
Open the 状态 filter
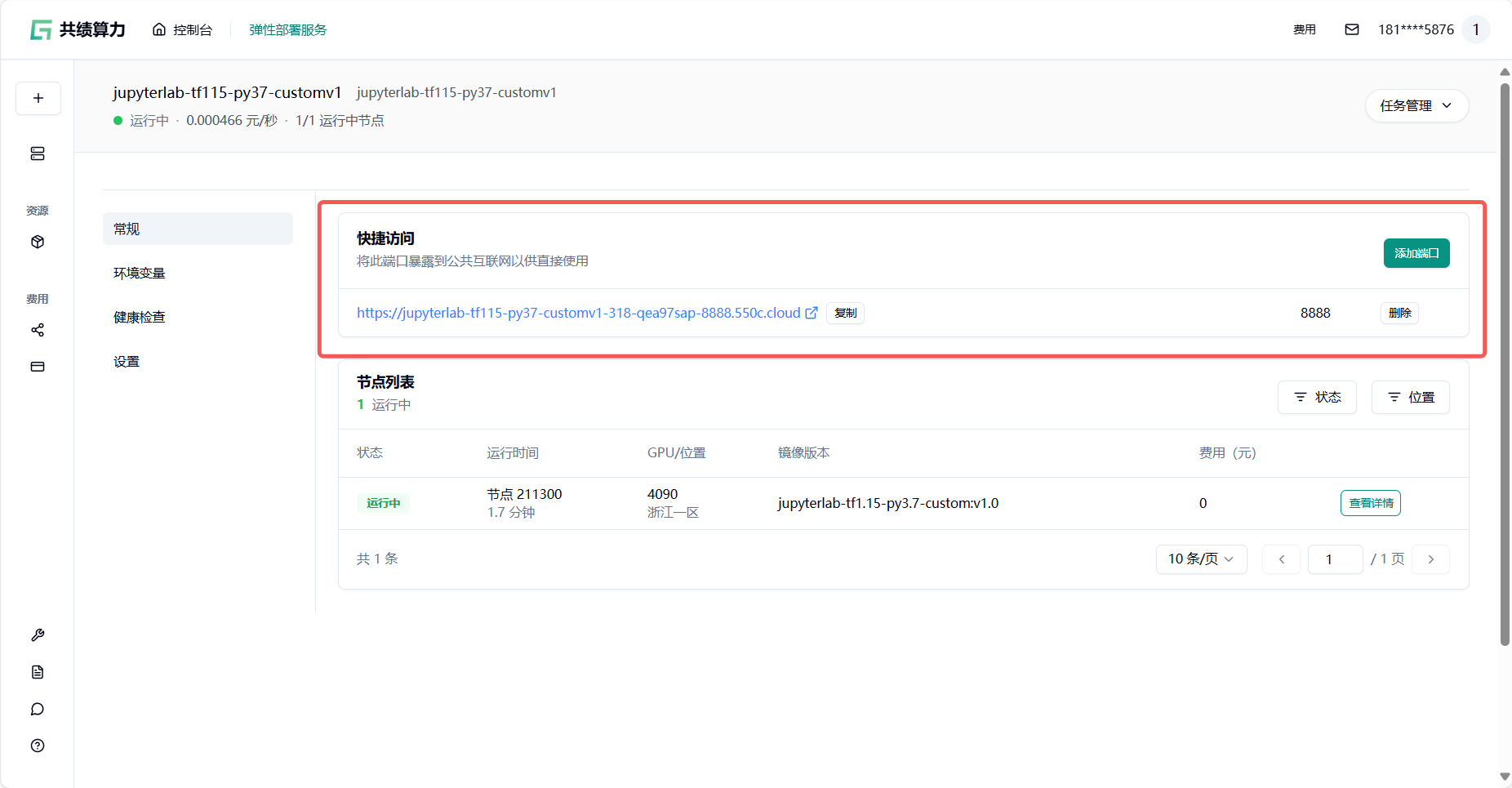[x=1316, y=398]
